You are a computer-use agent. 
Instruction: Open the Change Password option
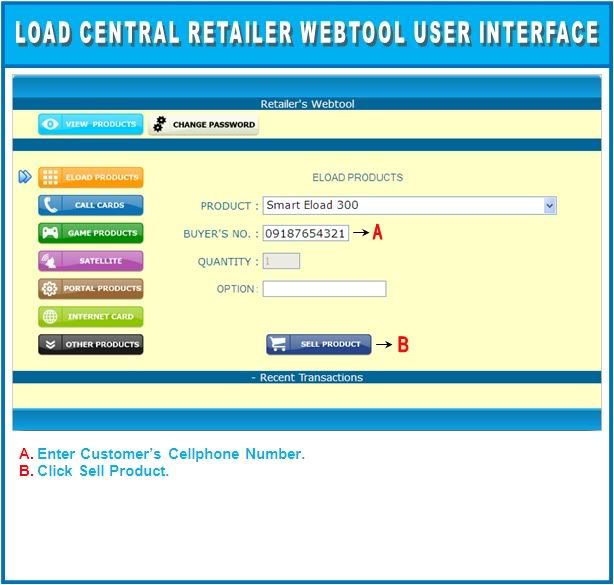pos(204,125)
